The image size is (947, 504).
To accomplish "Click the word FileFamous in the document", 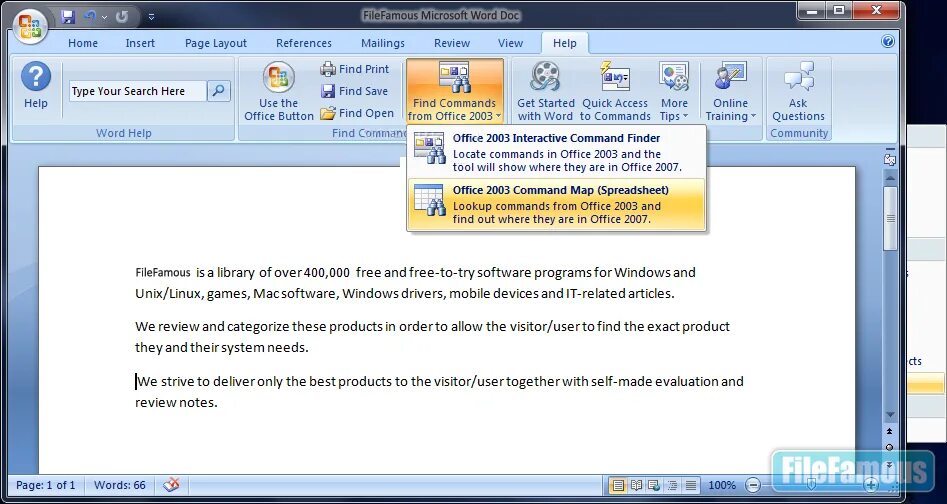I will 162,272.
